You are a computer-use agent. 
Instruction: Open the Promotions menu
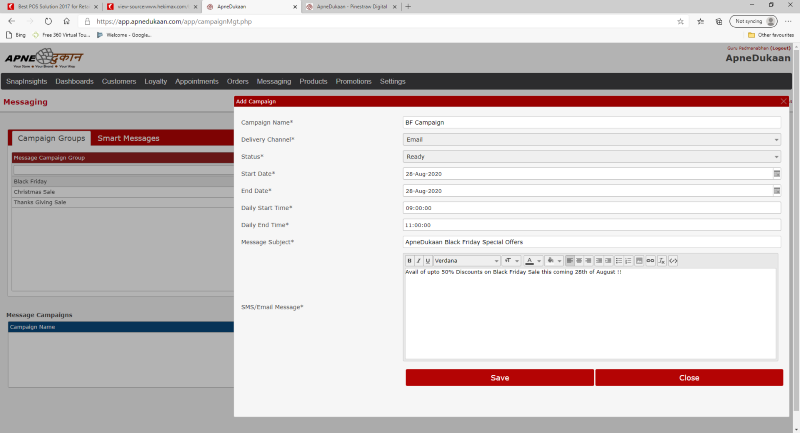353,81
